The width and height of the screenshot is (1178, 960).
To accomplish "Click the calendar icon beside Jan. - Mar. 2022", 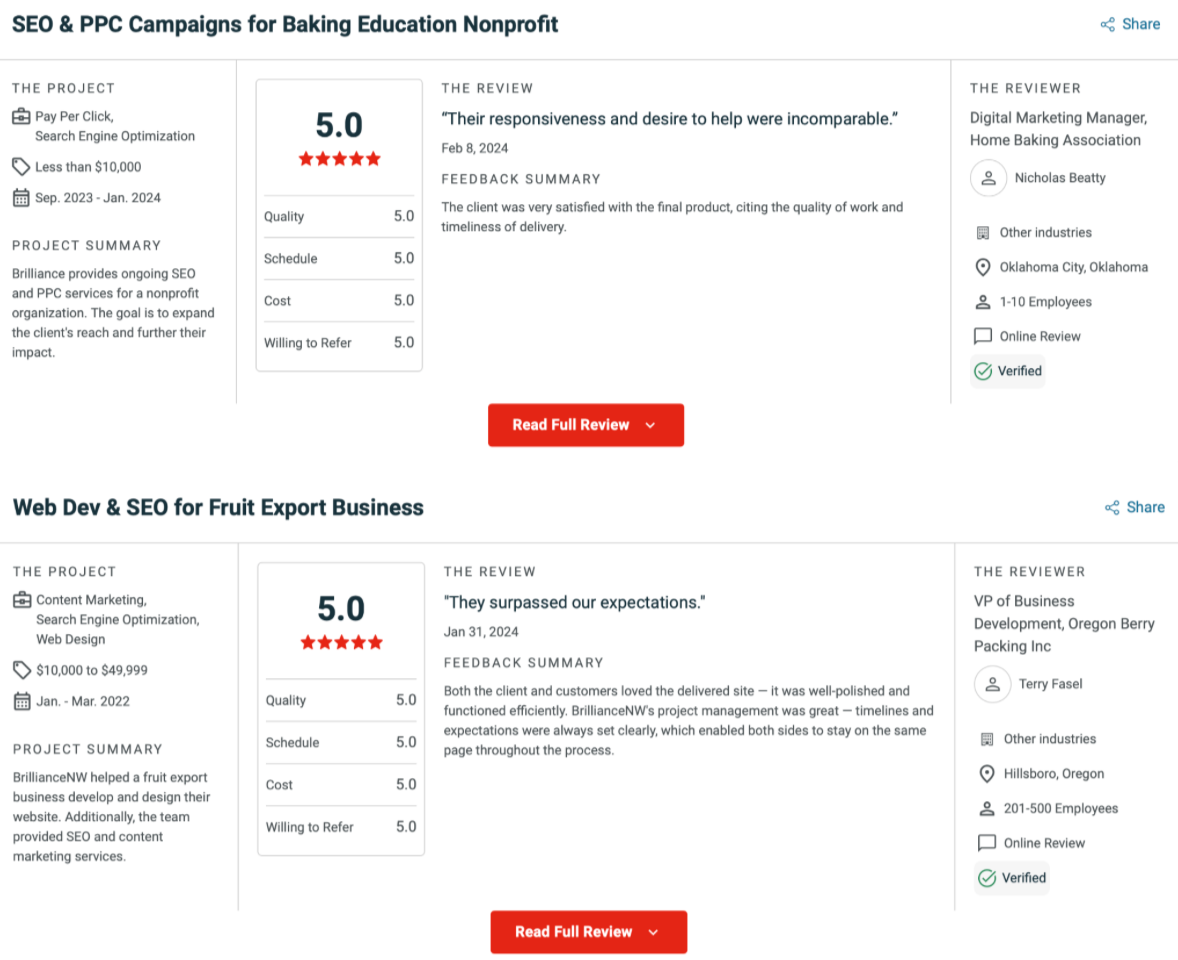I will click(22, 702).
